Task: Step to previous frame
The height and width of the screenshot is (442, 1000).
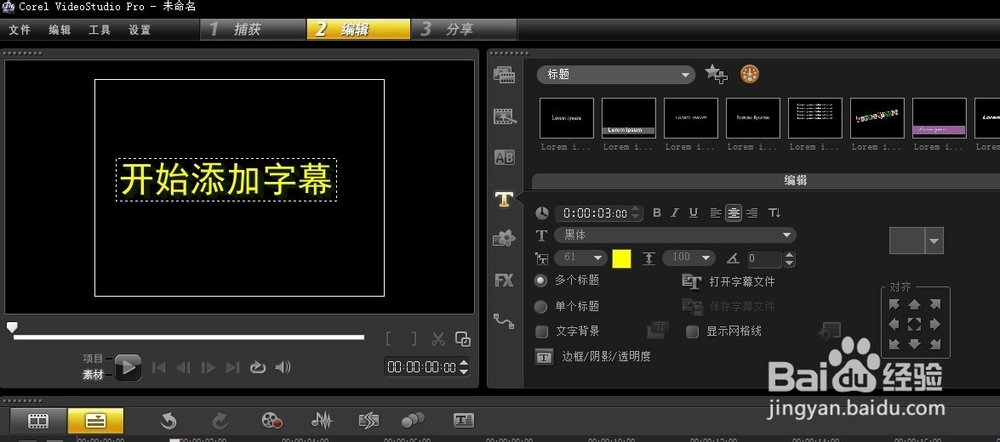Action: click(183, 367)
